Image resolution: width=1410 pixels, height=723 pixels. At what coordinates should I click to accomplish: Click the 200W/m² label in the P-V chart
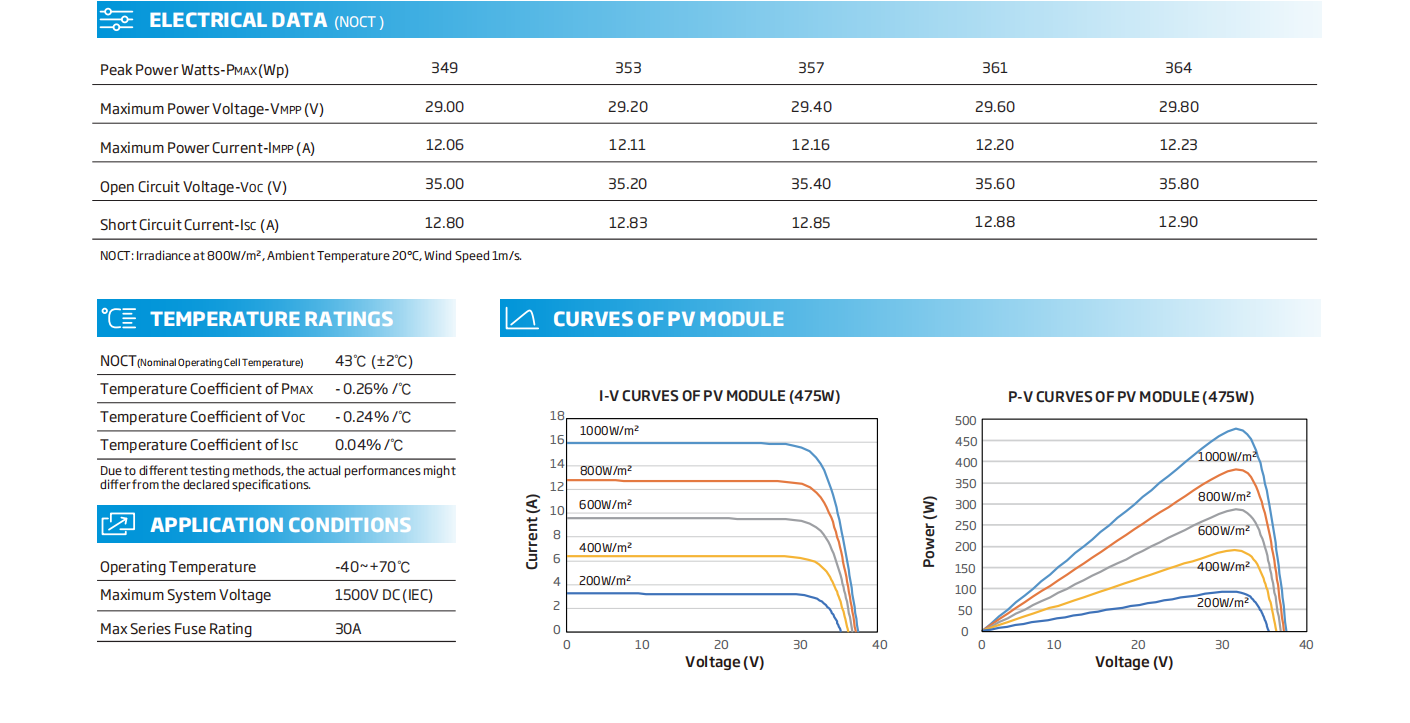(x=1223, y=603)
